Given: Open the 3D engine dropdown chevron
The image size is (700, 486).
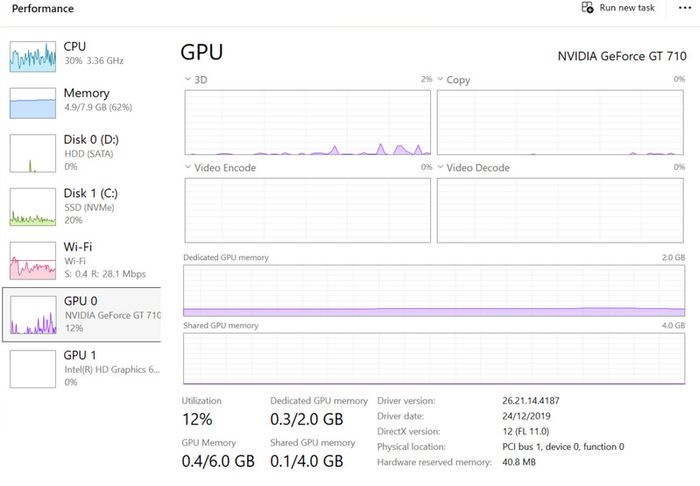Looking at the screenshot, I should (x=188, y=79).
